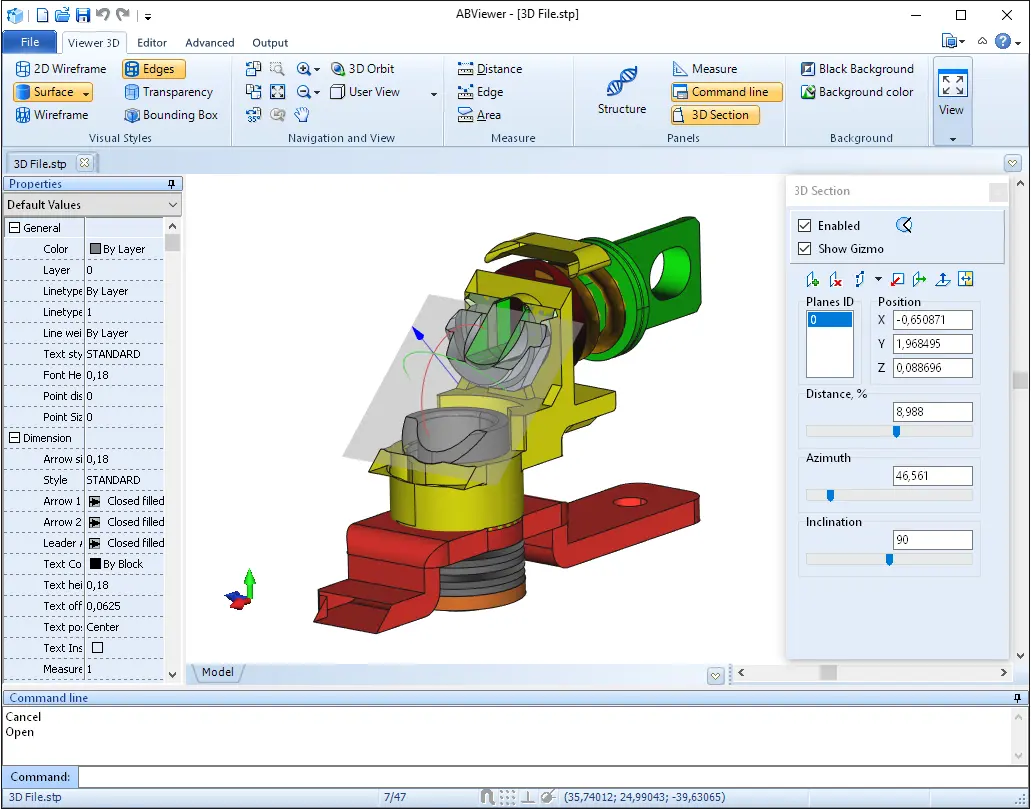The width and height of the screenshot is (1031, 809).
Task: Open the File menu tab
Action: (x=30, y=42)
